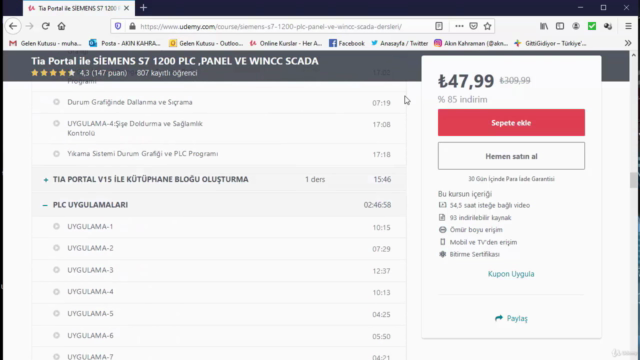Open the Library icon in toolbar
The image size is (640, 360).
point(544,26)
